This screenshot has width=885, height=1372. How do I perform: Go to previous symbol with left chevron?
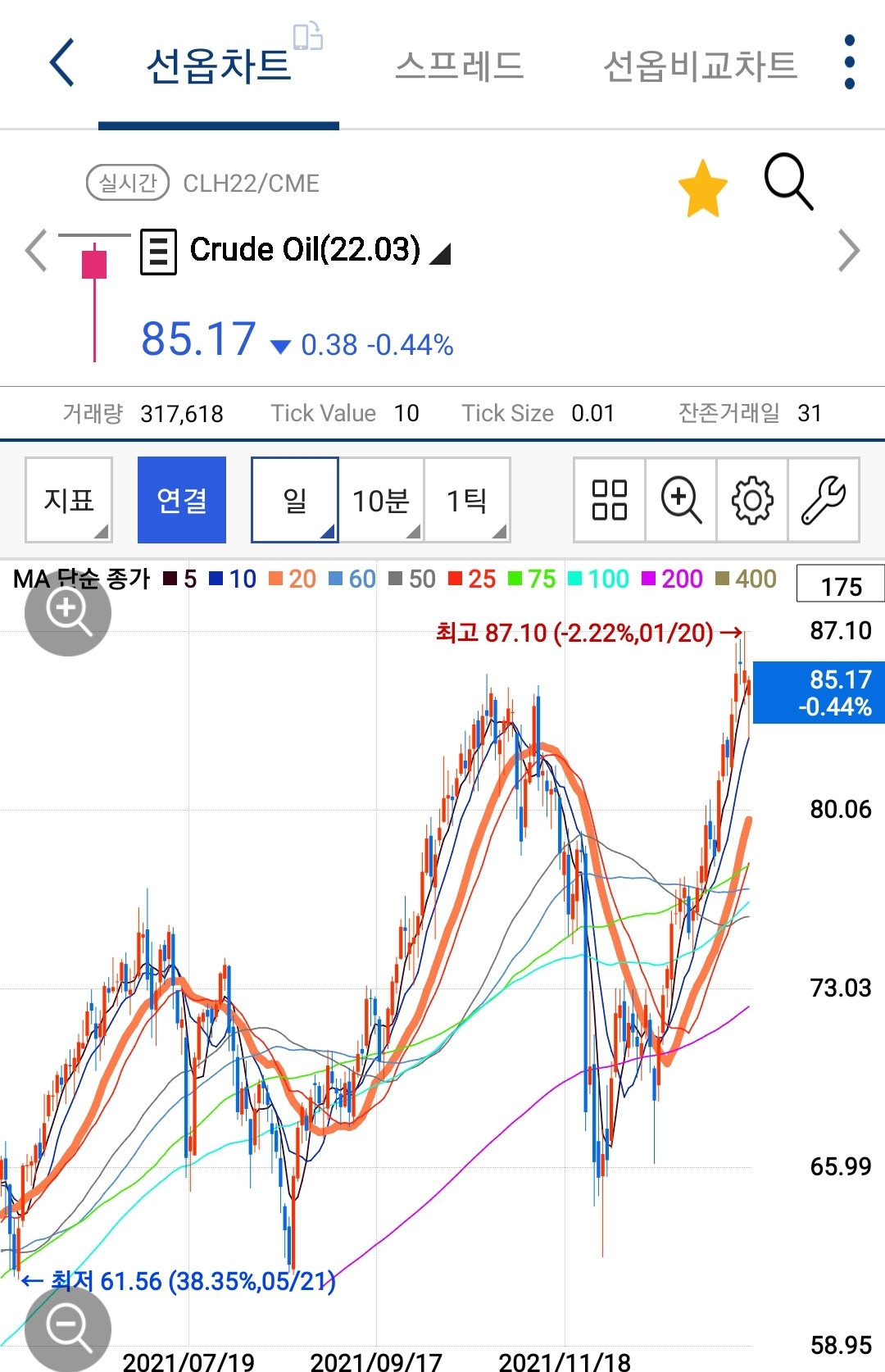coord(35,251)
